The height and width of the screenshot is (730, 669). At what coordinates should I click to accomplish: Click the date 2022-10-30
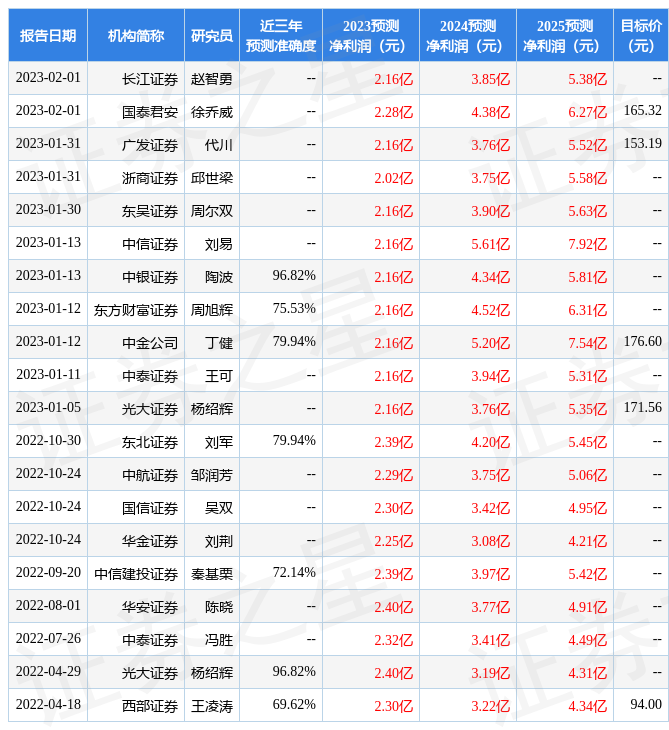(x=48, y=441)
